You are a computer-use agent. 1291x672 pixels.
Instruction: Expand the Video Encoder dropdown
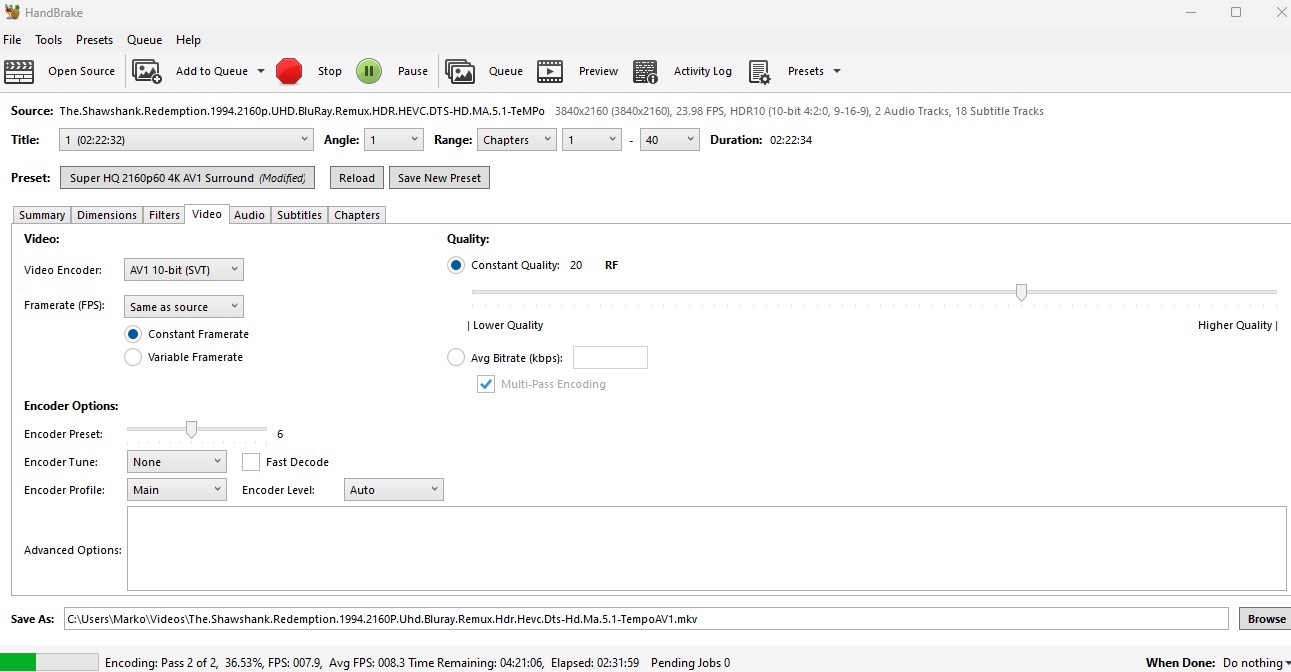point(184,269)
